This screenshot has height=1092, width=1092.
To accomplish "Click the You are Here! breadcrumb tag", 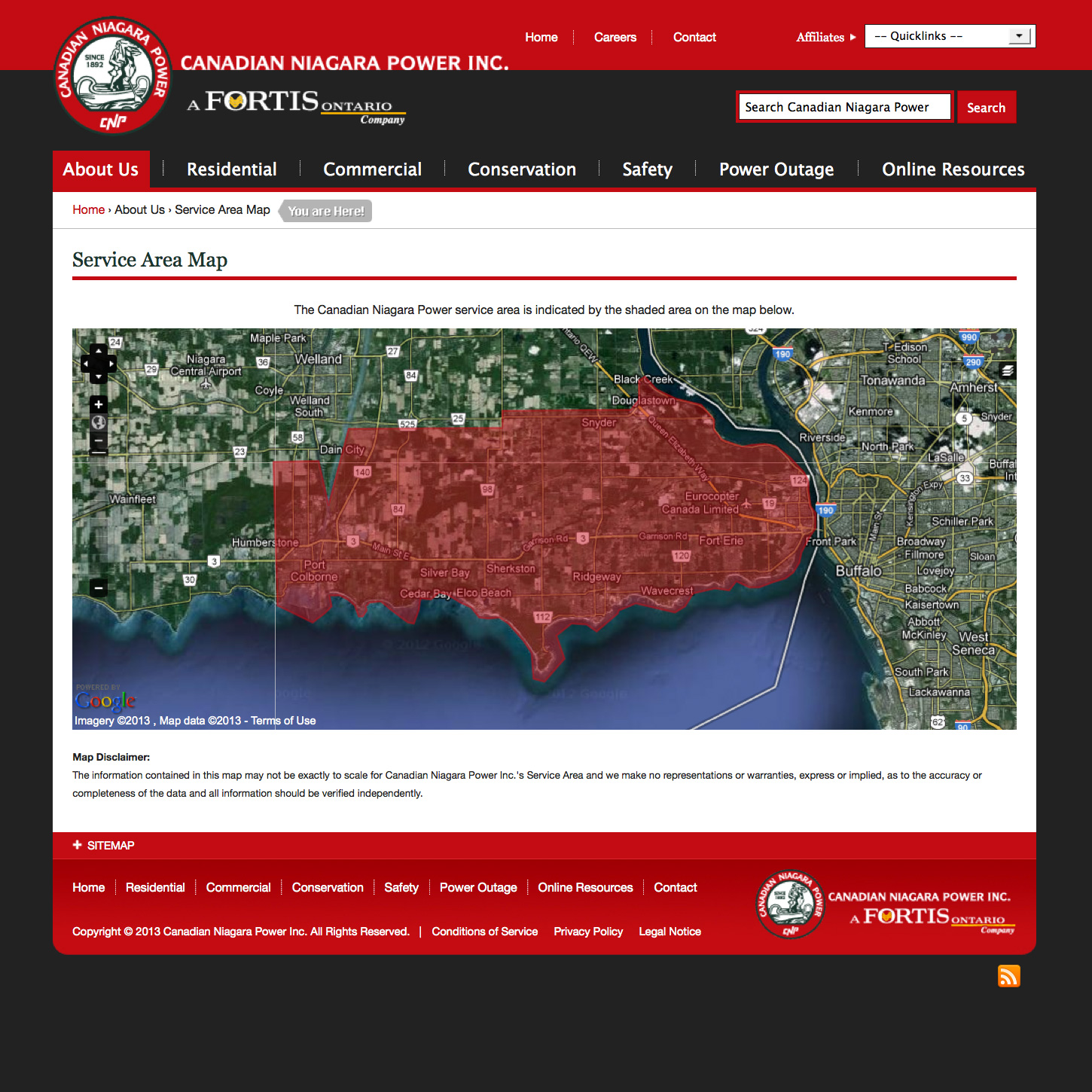I will tap(325, 211).
